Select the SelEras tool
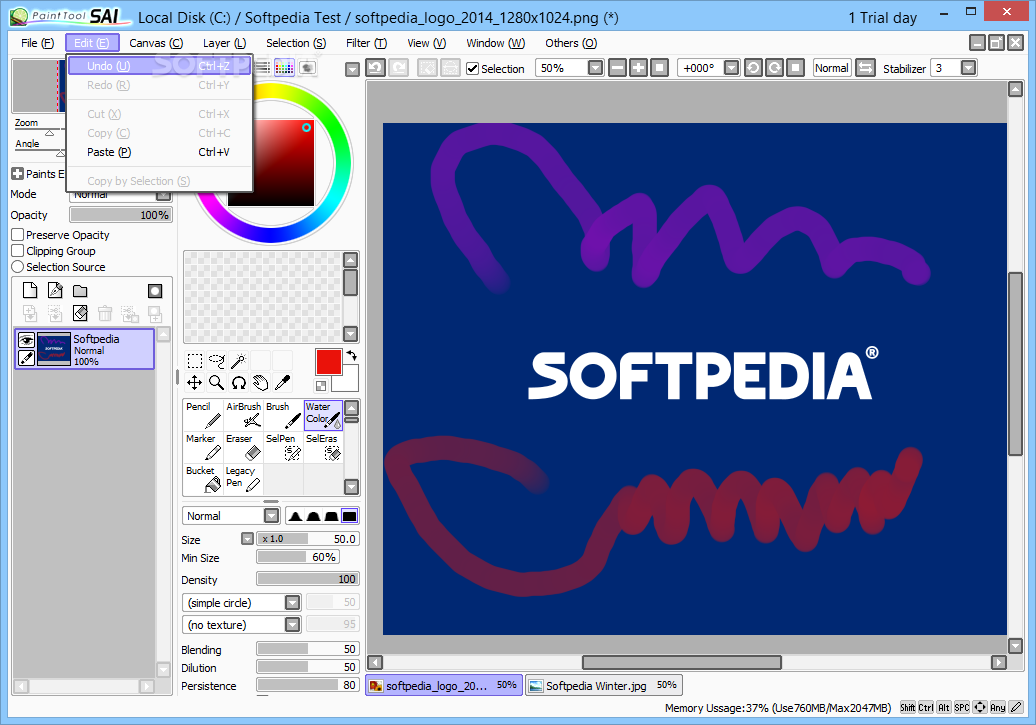Image resolution: width=1036 pixels, height=725 pixels. (323, 447)
